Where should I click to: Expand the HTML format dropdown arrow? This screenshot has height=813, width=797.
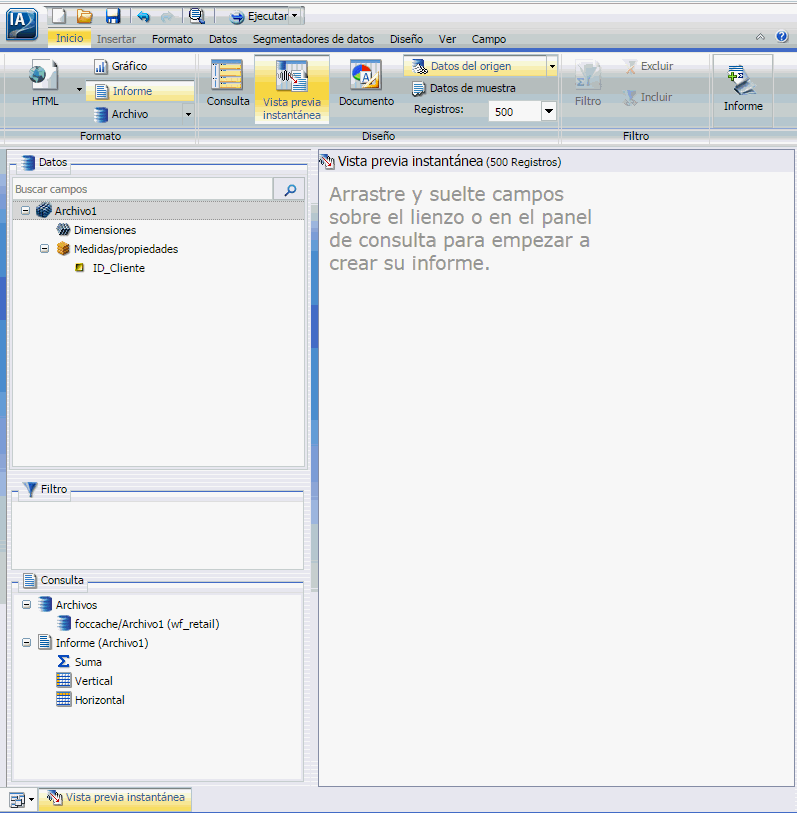click(x=79, y=89)
